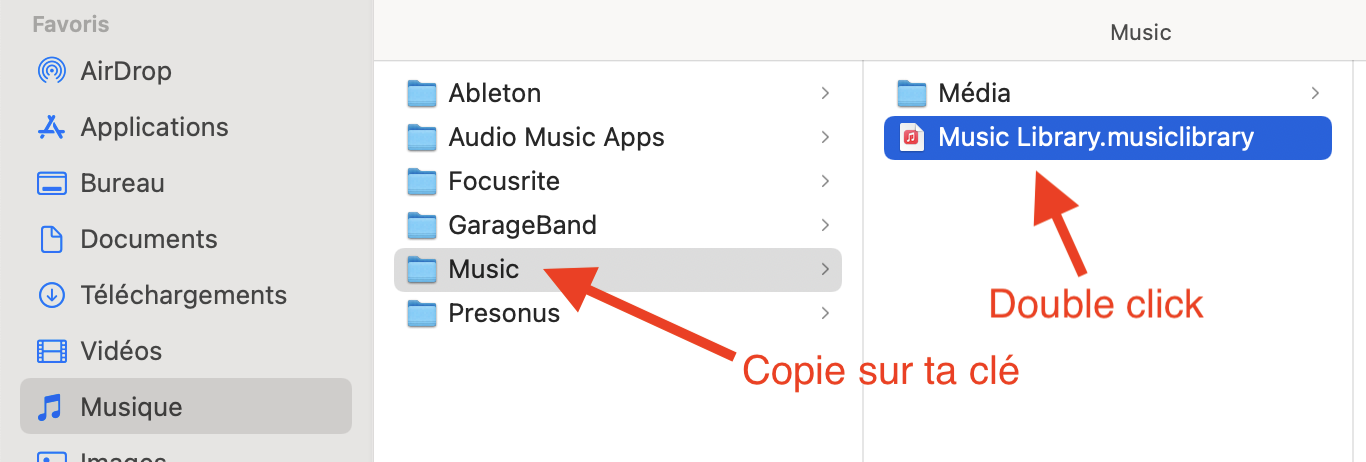
Task: Click the Média folder icon
Action: [x=912, y=93]
